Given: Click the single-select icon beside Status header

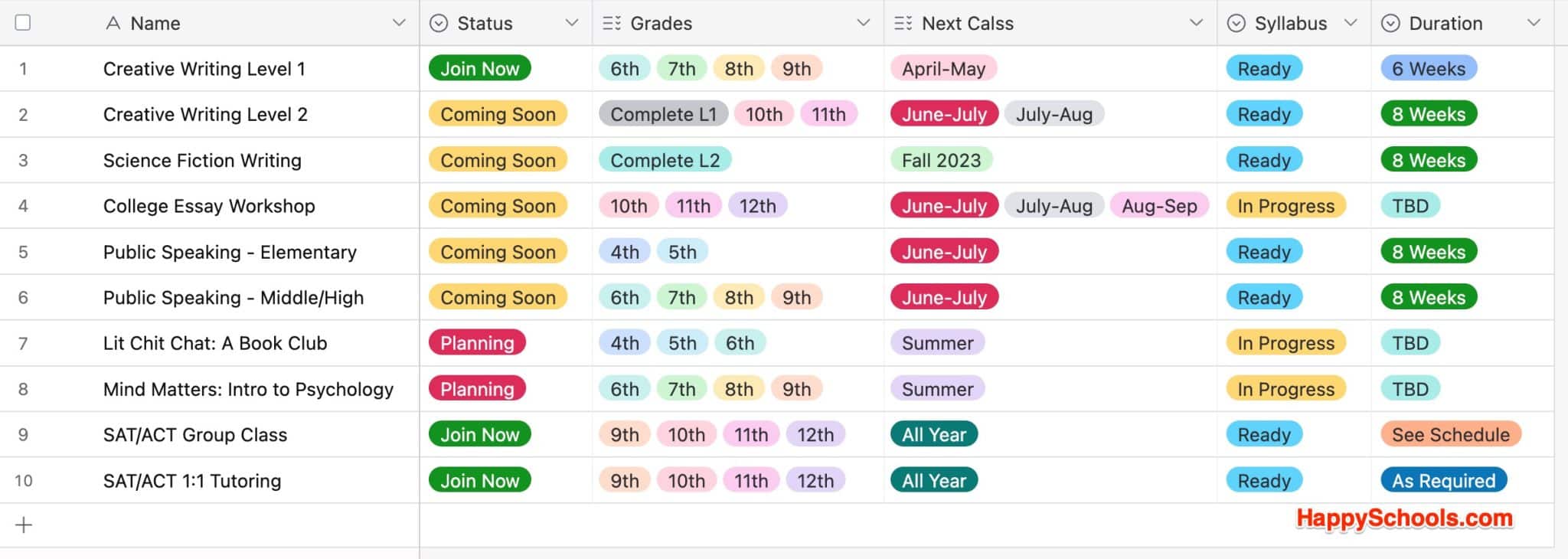Looking at the screenshot, I should 437,23.
